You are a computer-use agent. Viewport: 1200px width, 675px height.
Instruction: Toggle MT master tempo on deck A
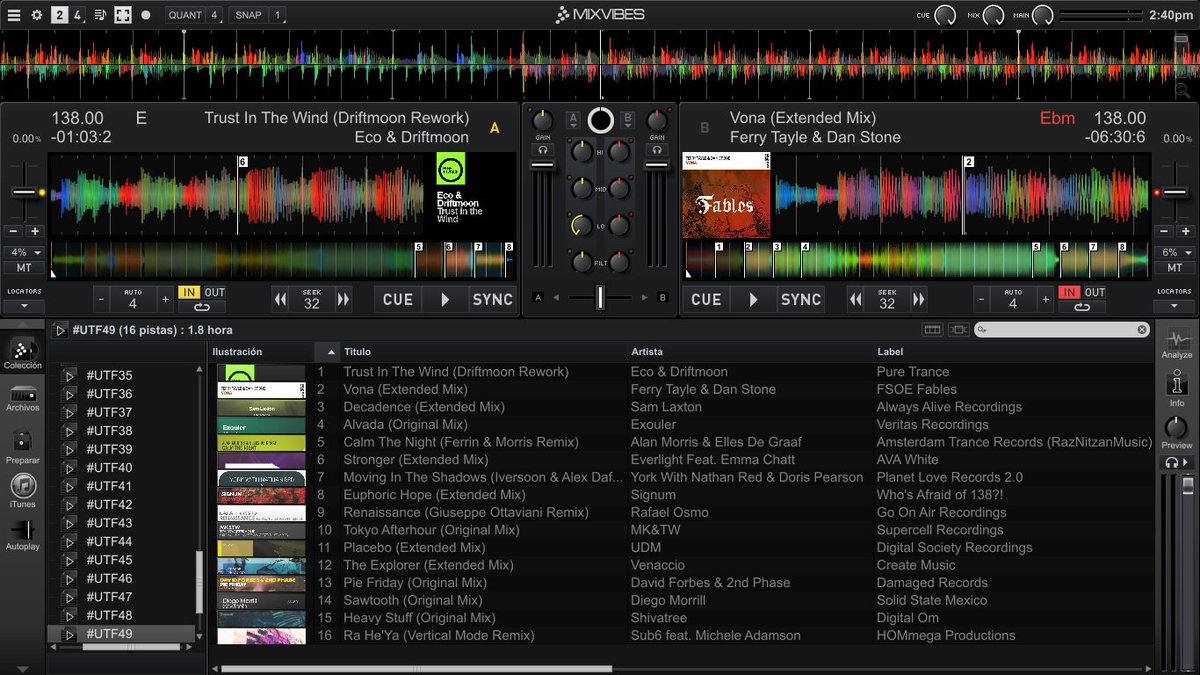[x=24, y=268]
